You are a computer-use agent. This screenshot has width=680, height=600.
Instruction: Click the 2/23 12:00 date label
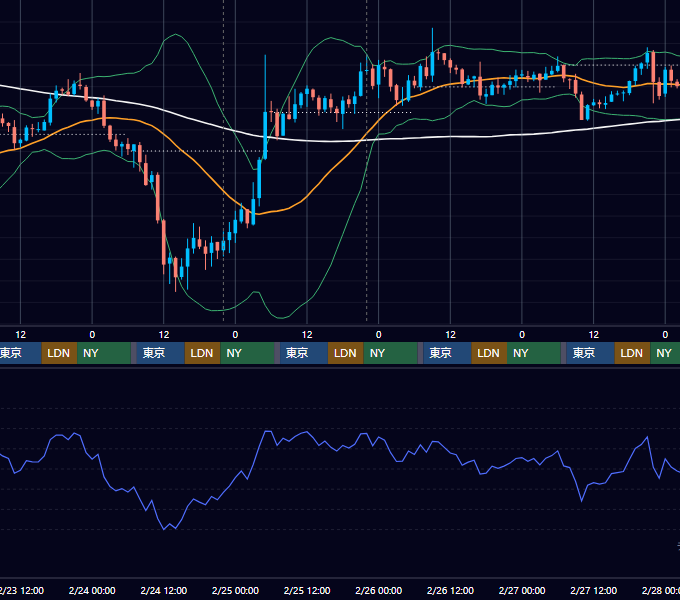pos(22,590)
